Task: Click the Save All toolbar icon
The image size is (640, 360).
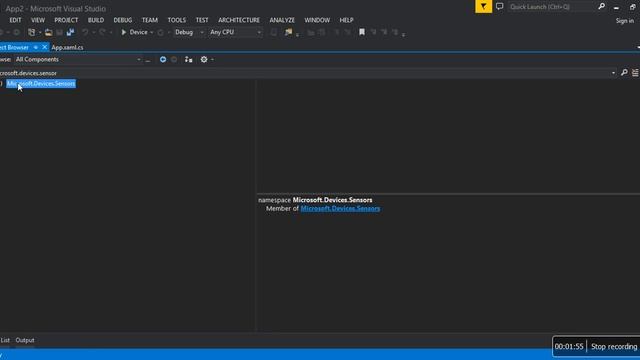Action: (70, 32)
